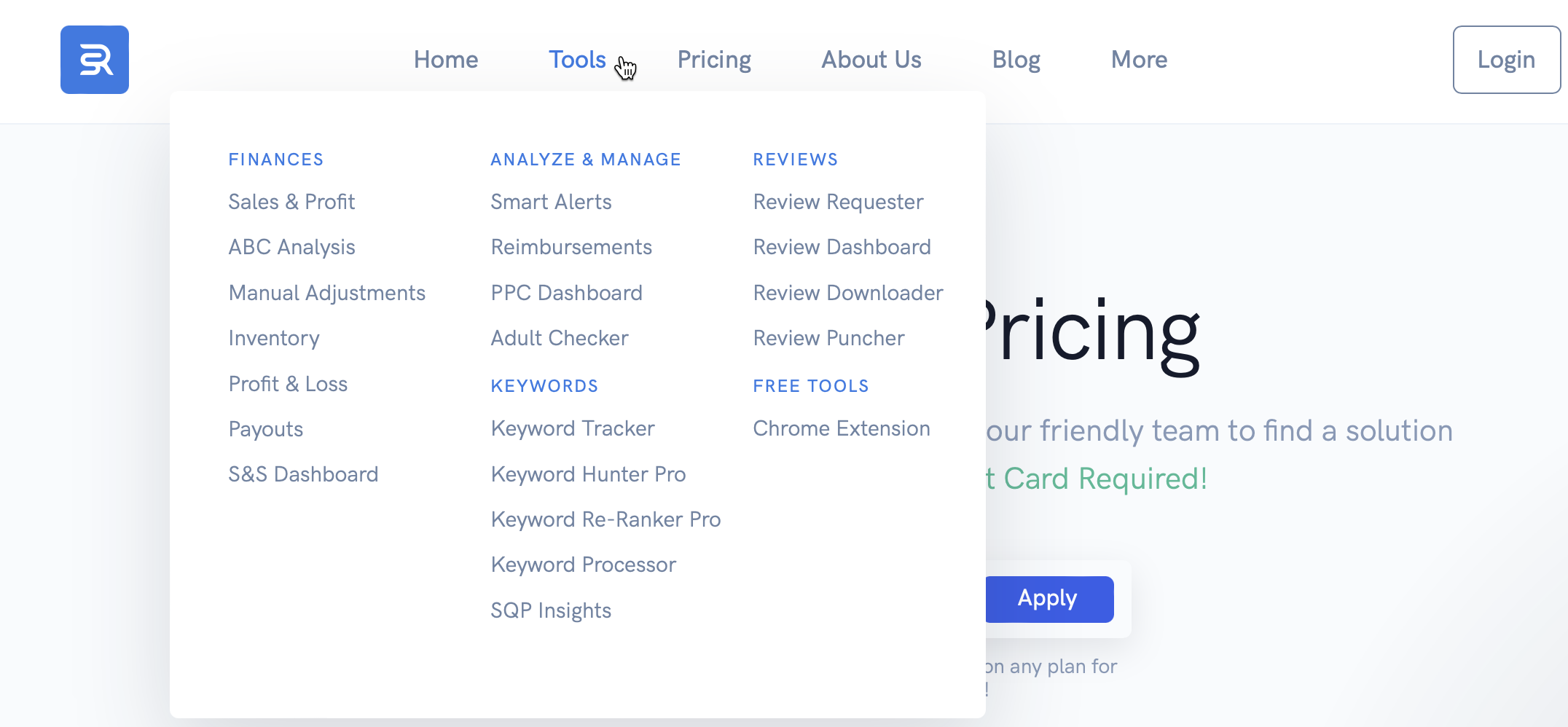1568x727 pixels.
Task: Choose Chrome Extension under Free Tools
Action: click(842, 428)
